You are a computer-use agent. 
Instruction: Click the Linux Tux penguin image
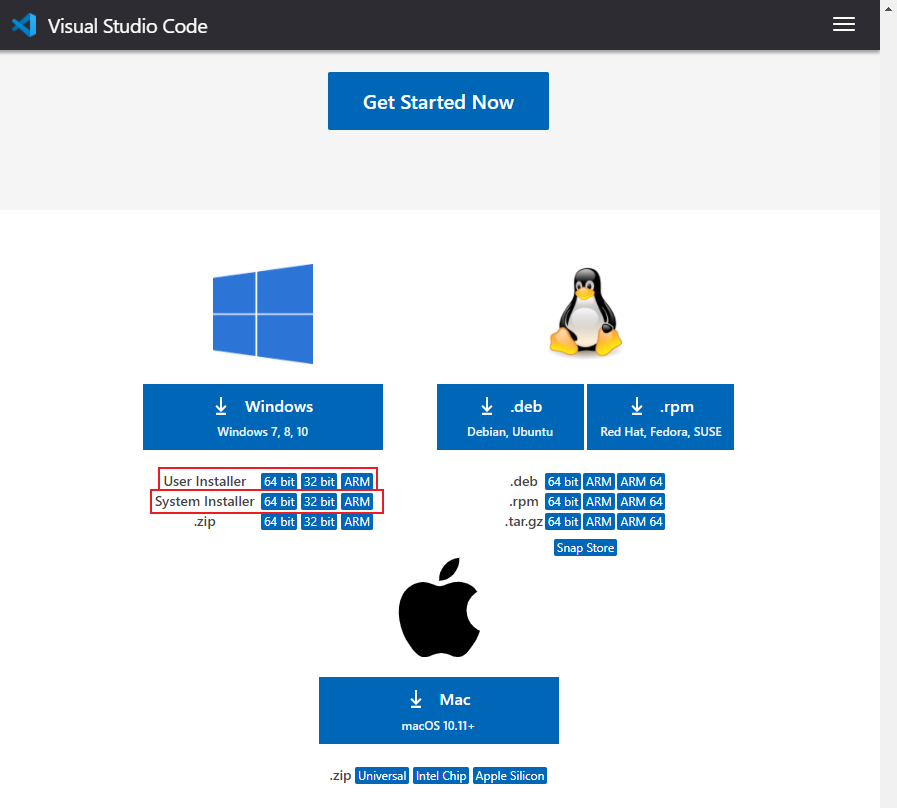pos(586,312)
